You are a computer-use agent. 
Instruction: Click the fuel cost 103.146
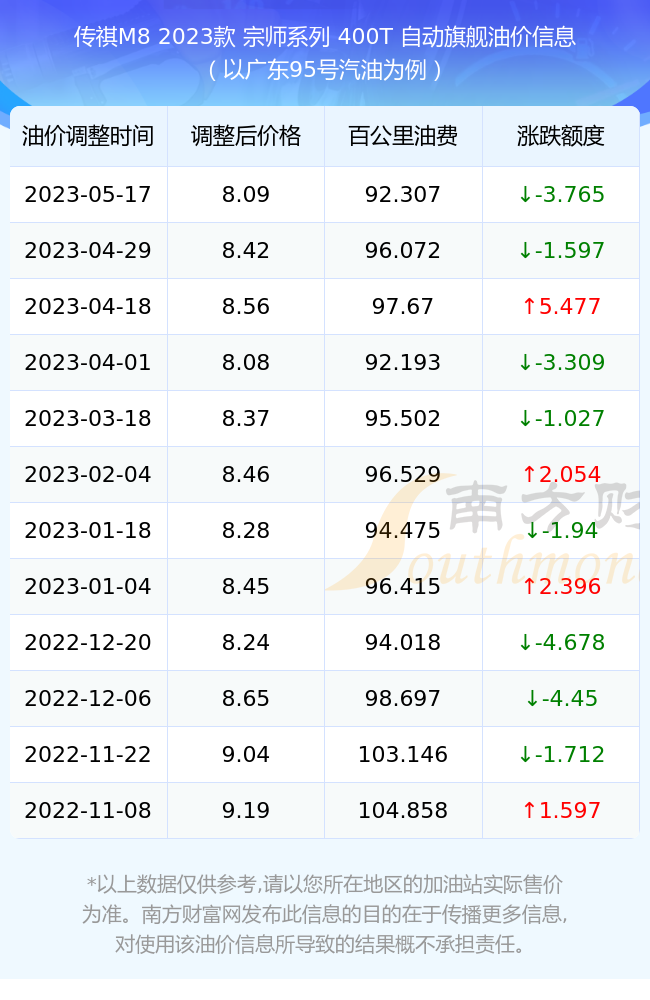403,754
